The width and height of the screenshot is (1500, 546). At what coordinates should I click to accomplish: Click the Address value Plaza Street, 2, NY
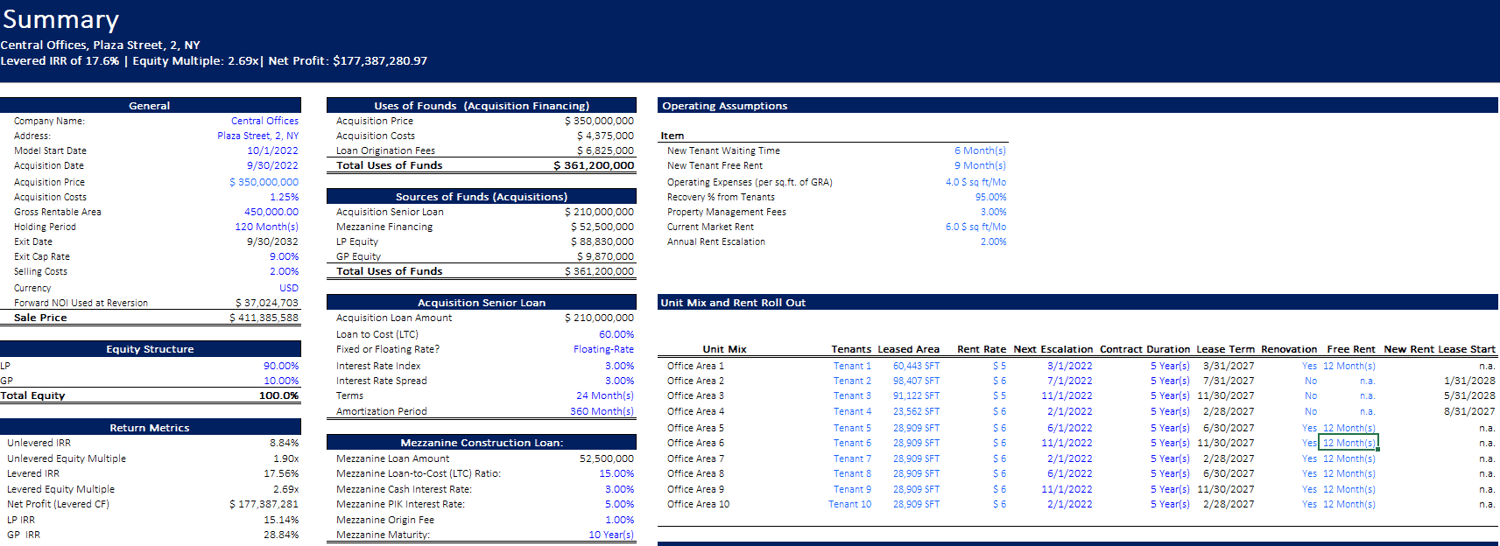[x=258, y=136]
